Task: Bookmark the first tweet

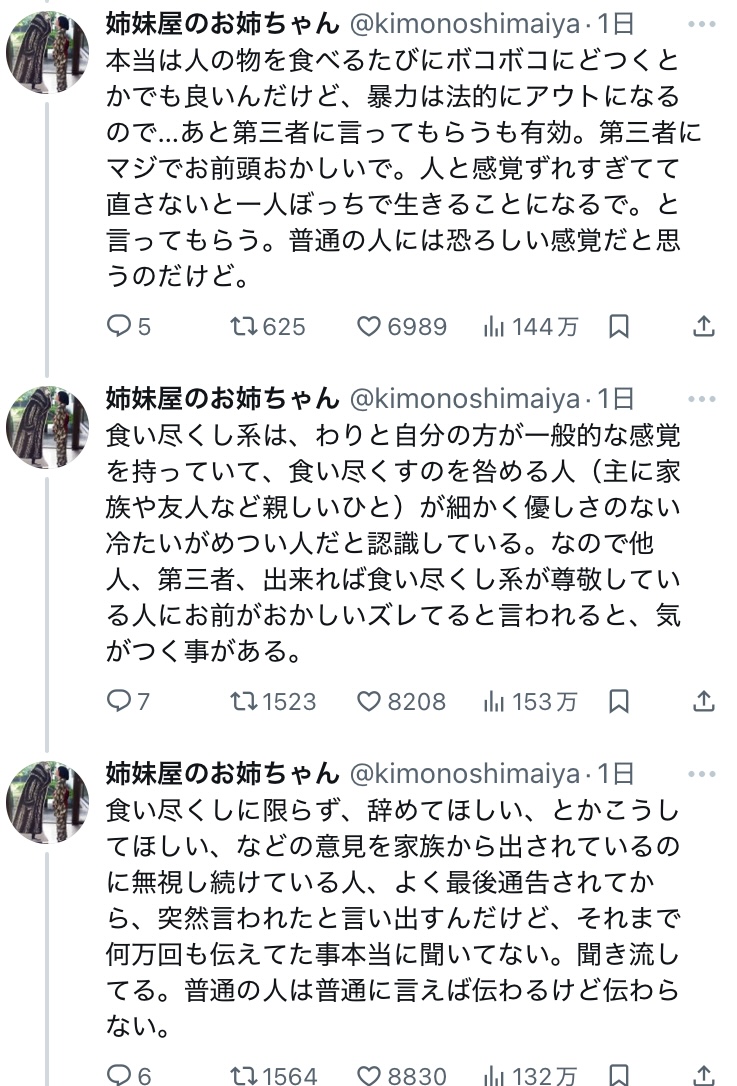Action: [619, 327]
